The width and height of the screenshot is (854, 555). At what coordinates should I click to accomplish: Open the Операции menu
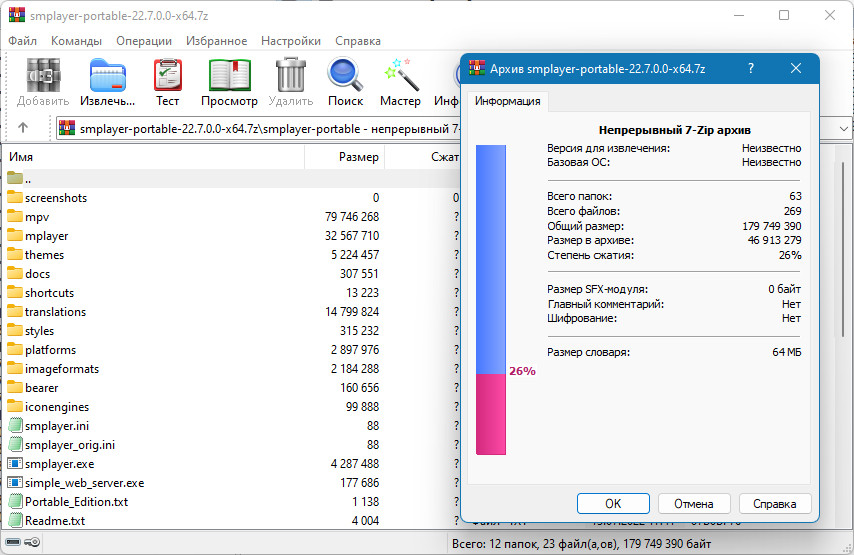[144, 41]
